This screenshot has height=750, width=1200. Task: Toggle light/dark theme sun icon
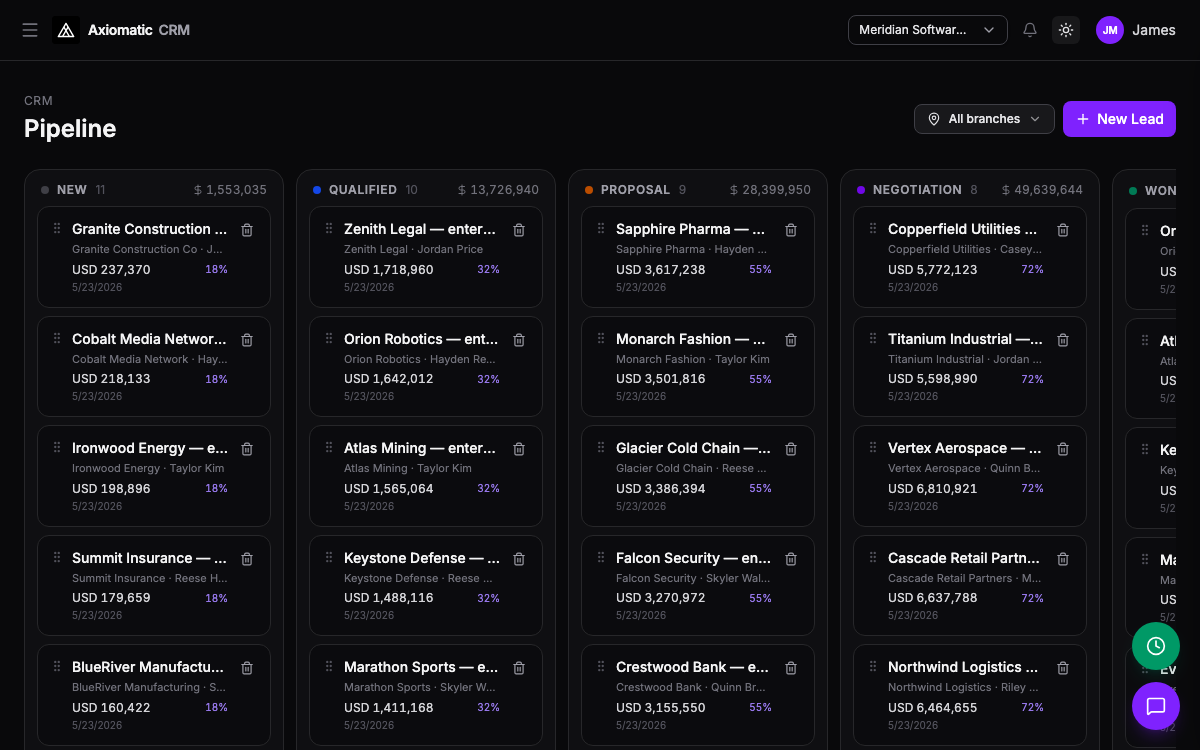[x=1066, y=30]
